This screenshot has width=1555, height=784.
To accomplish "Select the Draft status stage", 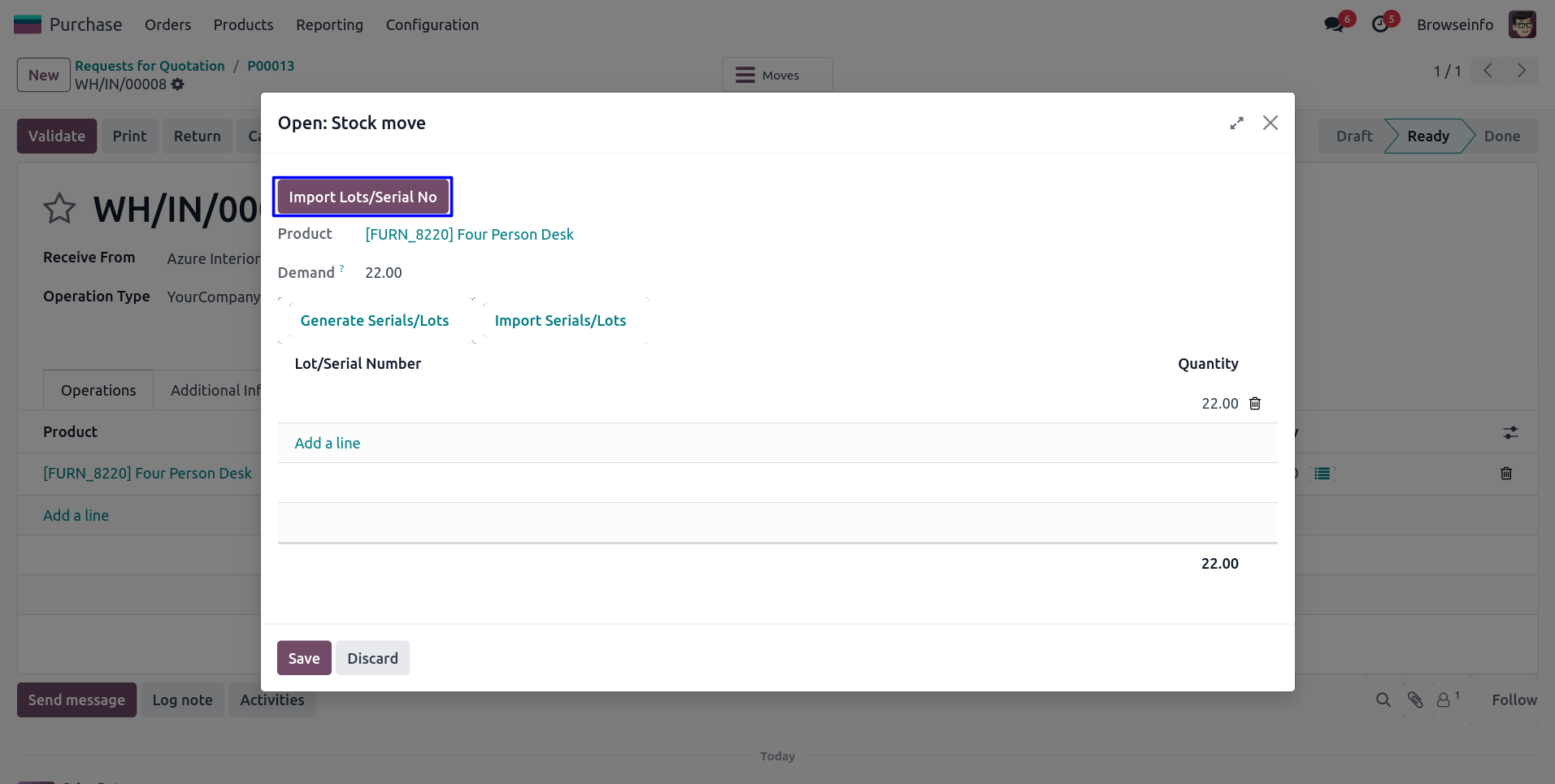I will point(1354,136).
